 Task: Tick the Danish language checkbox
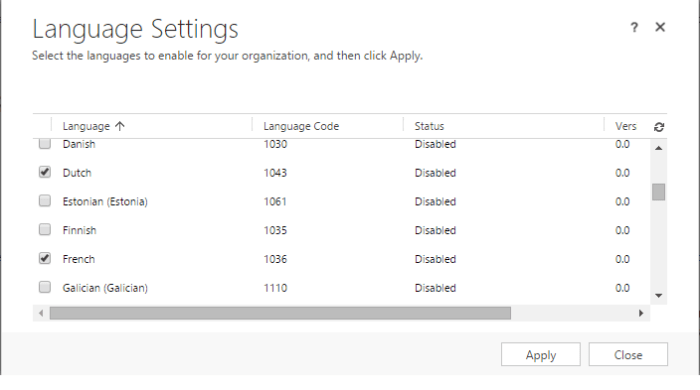45,143
